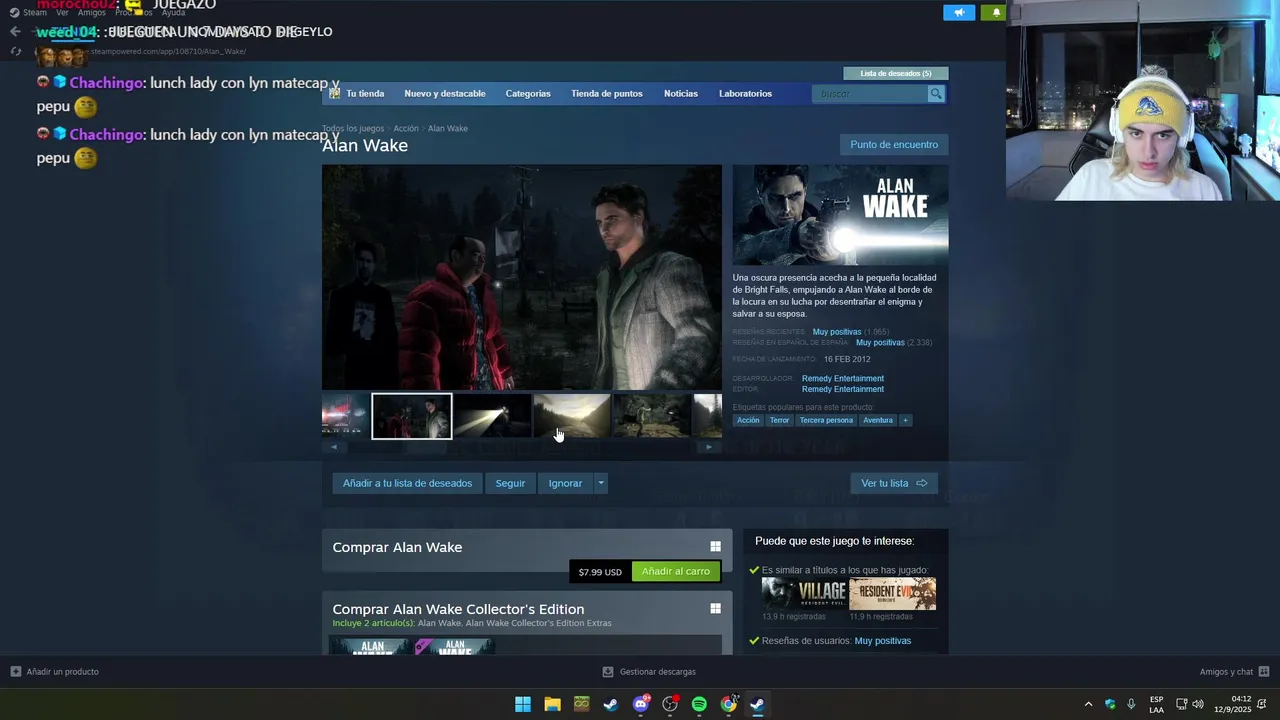Screen dimensions: 1280x720
Task: Click the Terror tag
Action: (779, 420)
